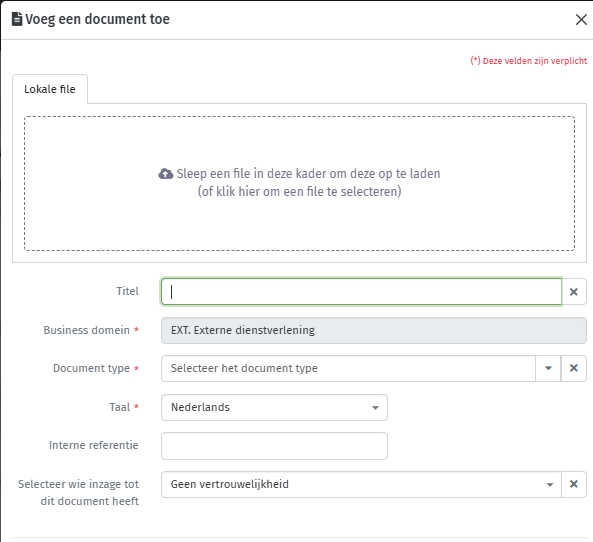Click the cloud upload icon in the drop area
This screenshot has height=542, width=593.
point(166,174)
